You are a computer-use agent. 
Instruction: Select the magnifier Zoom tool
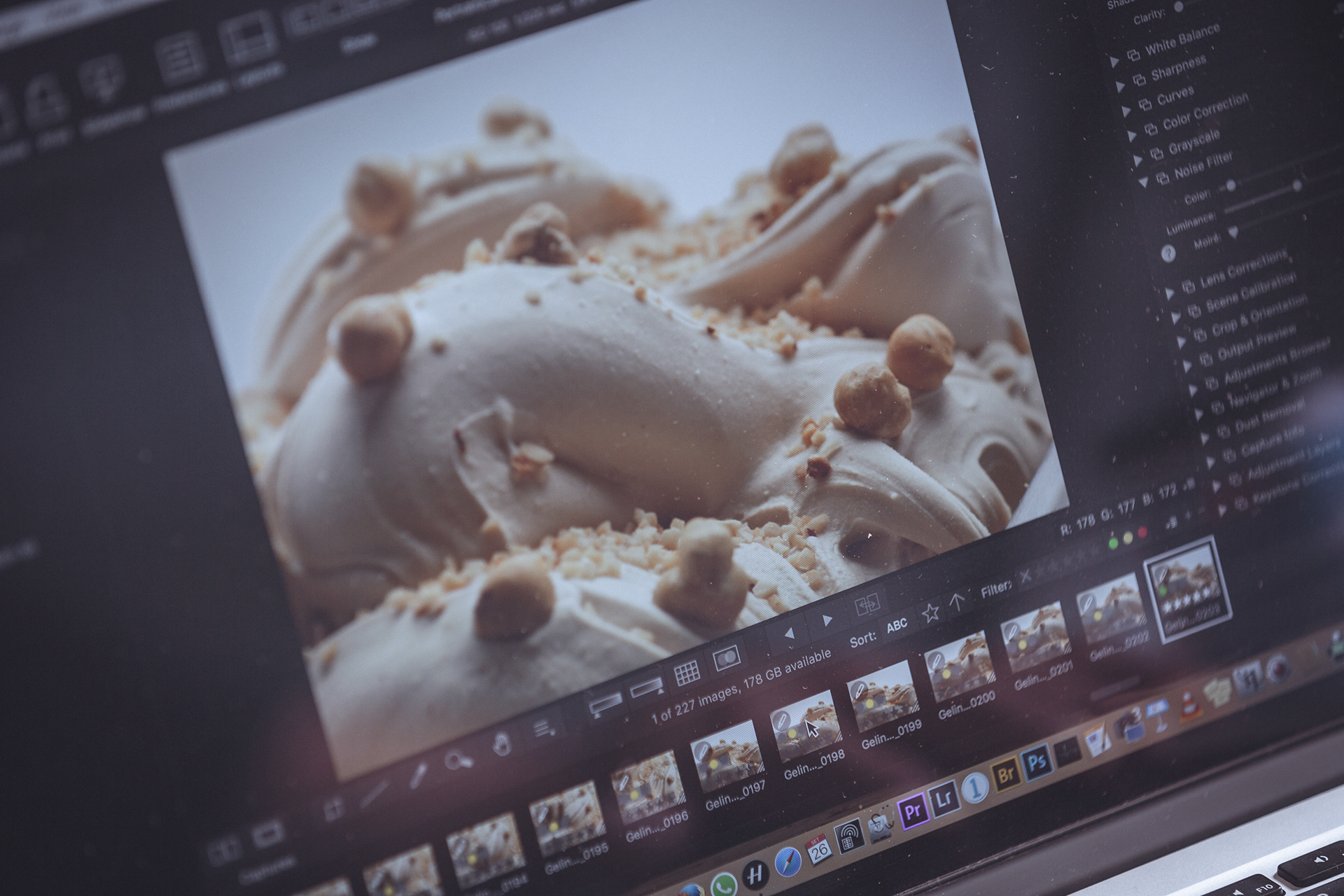click(x=458, y=759)
